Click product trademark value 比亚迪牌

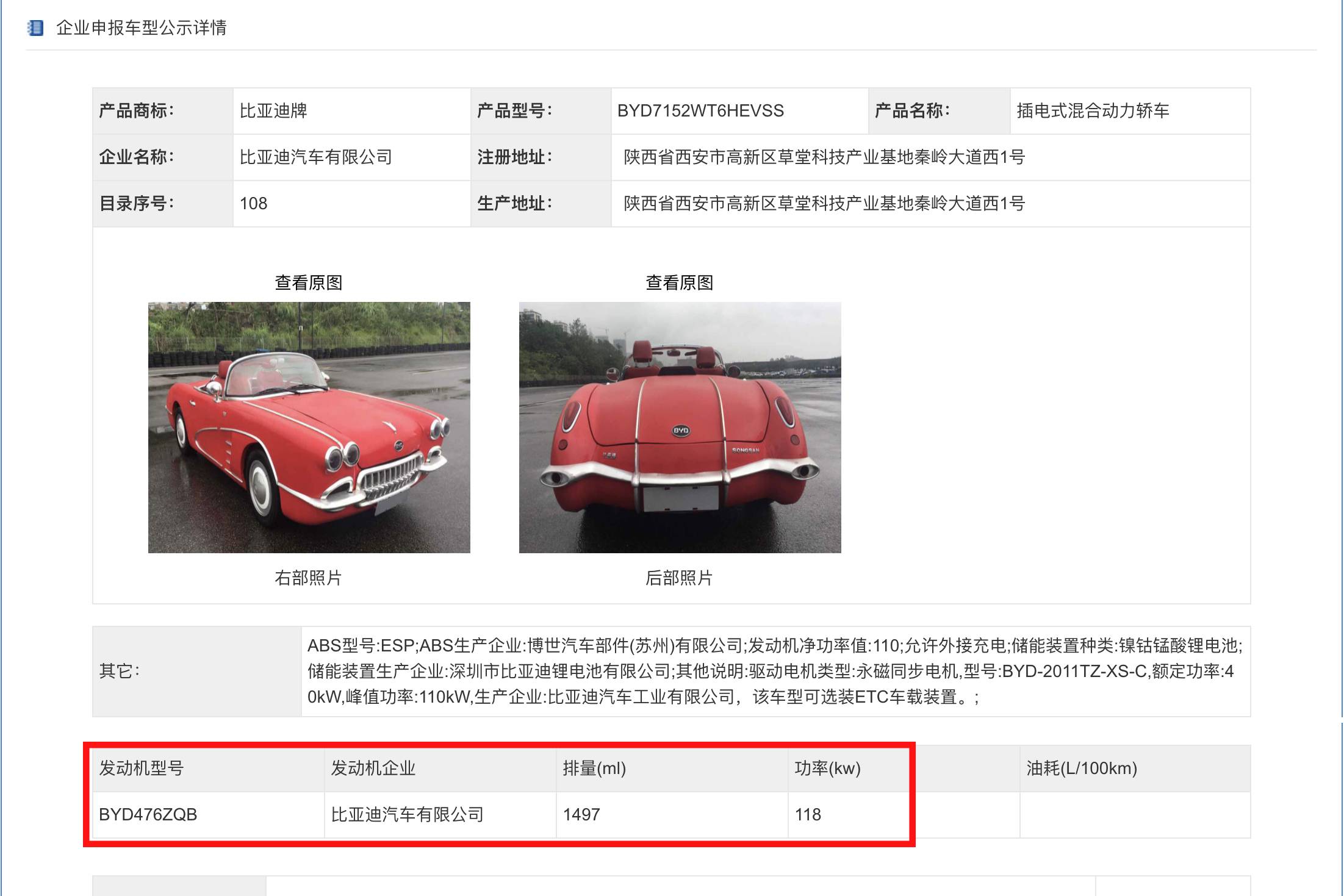click(x=273, y=111)
